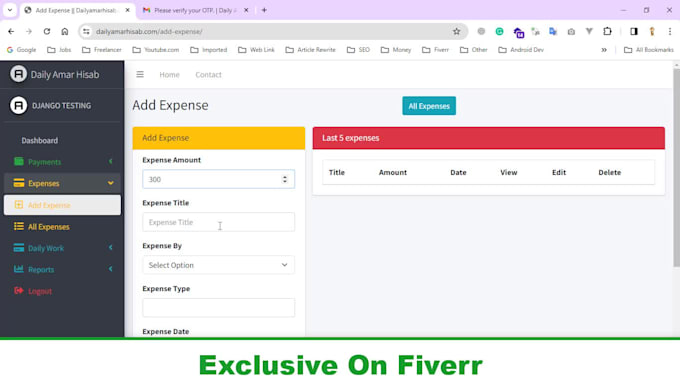Click the teal All Expenses button
The image size is (680, 383).
[429, 106]
